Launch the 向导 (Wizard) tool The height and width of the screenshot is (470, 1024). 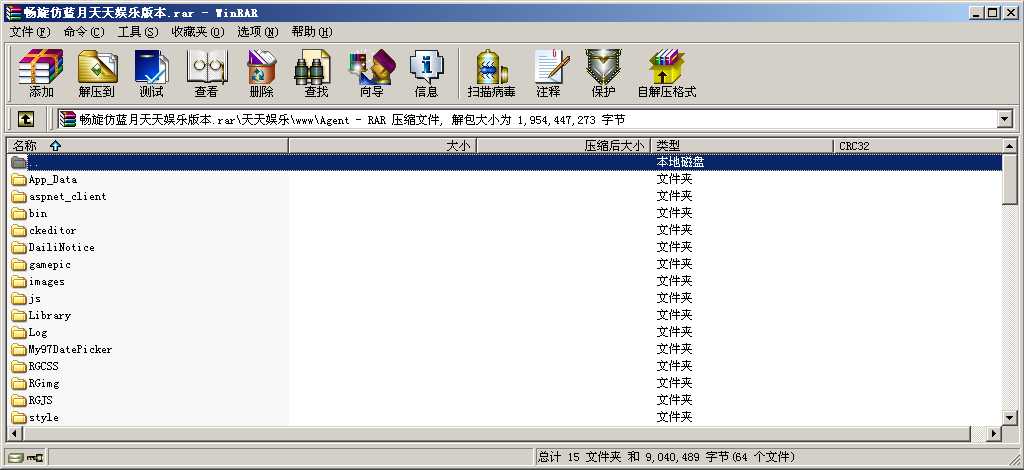(372, 72)
